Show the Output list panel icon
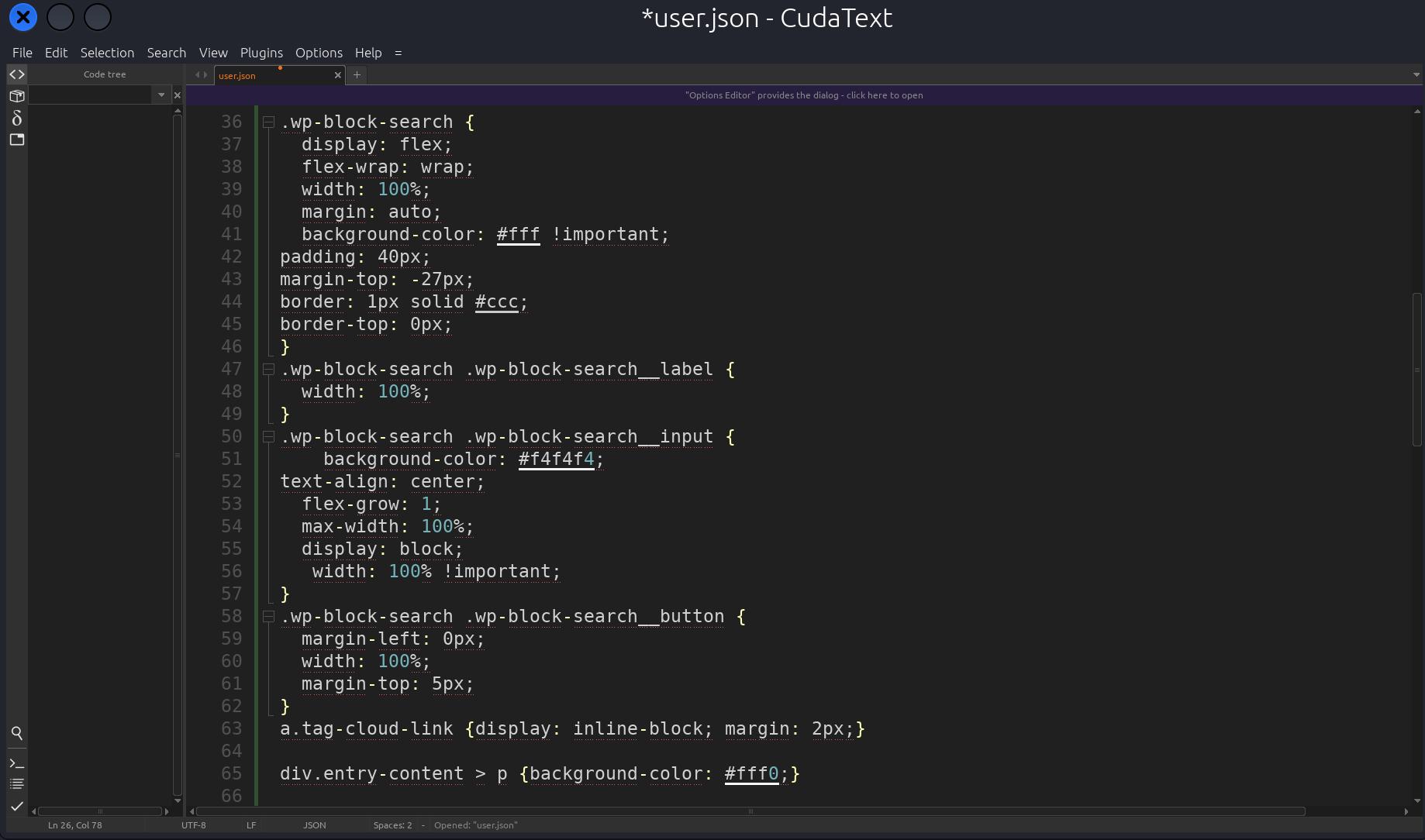The width and height of the screenshot is (1425, 840). [x=16, y=784]
